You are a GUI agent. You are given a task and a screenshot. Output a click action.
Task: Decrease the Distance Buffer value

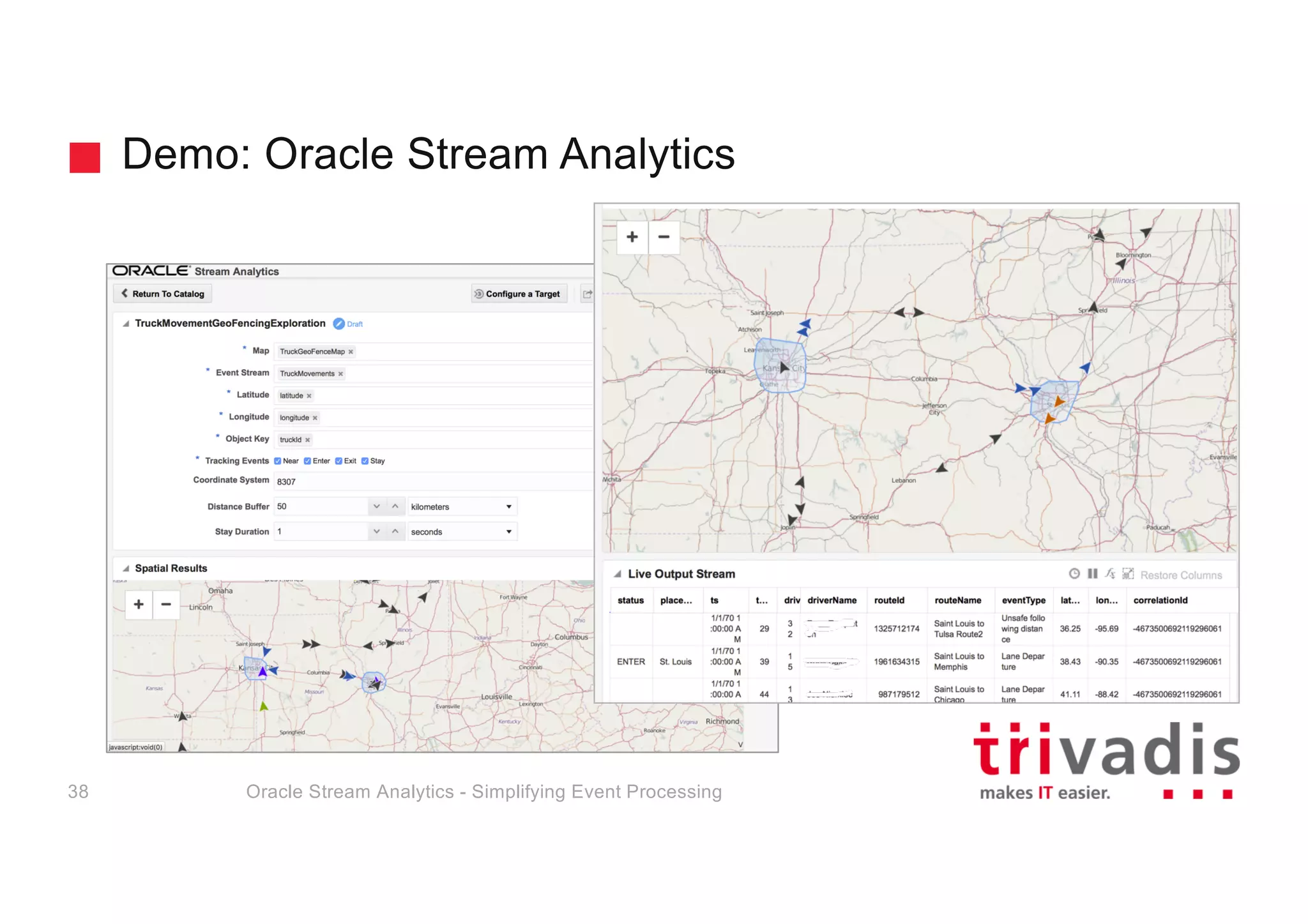point(377,507)
